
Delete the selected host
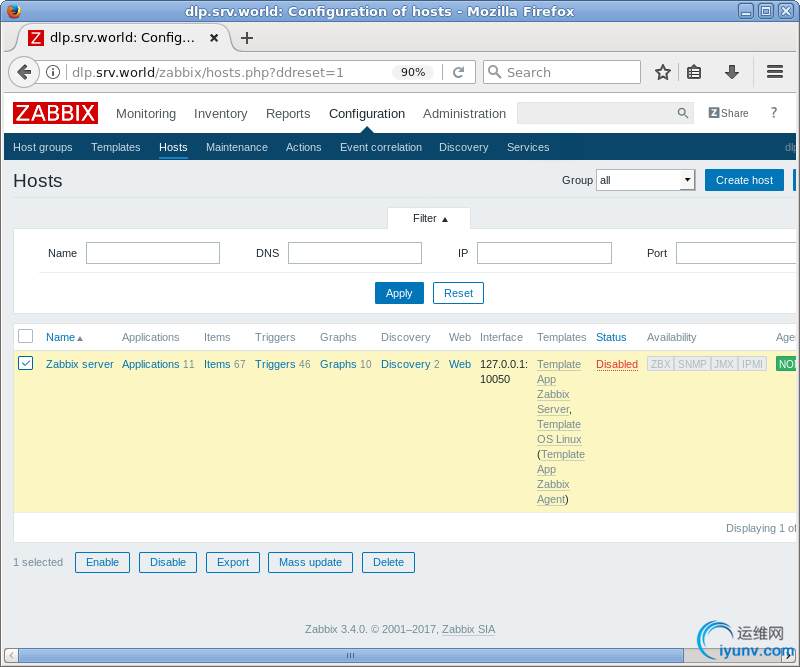point(388,562)
